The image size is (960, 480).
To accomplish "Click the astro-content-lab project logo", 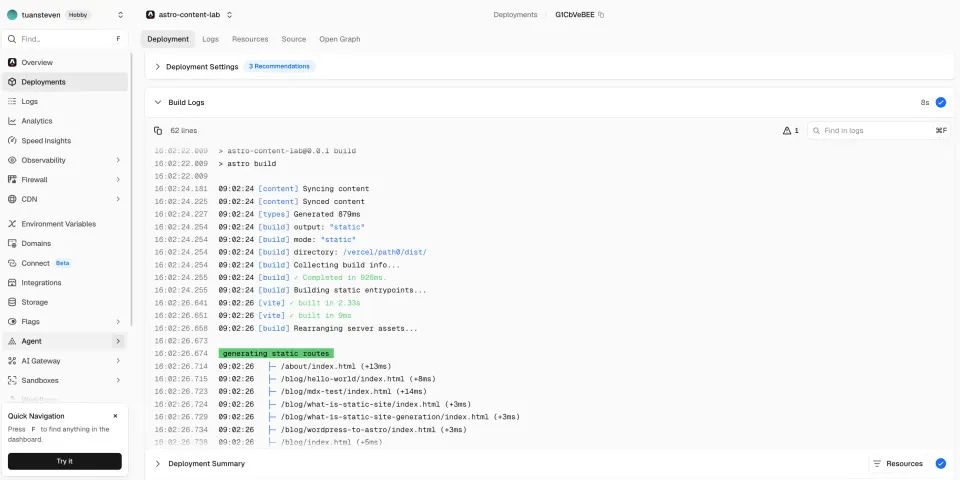I will [151, 15].
